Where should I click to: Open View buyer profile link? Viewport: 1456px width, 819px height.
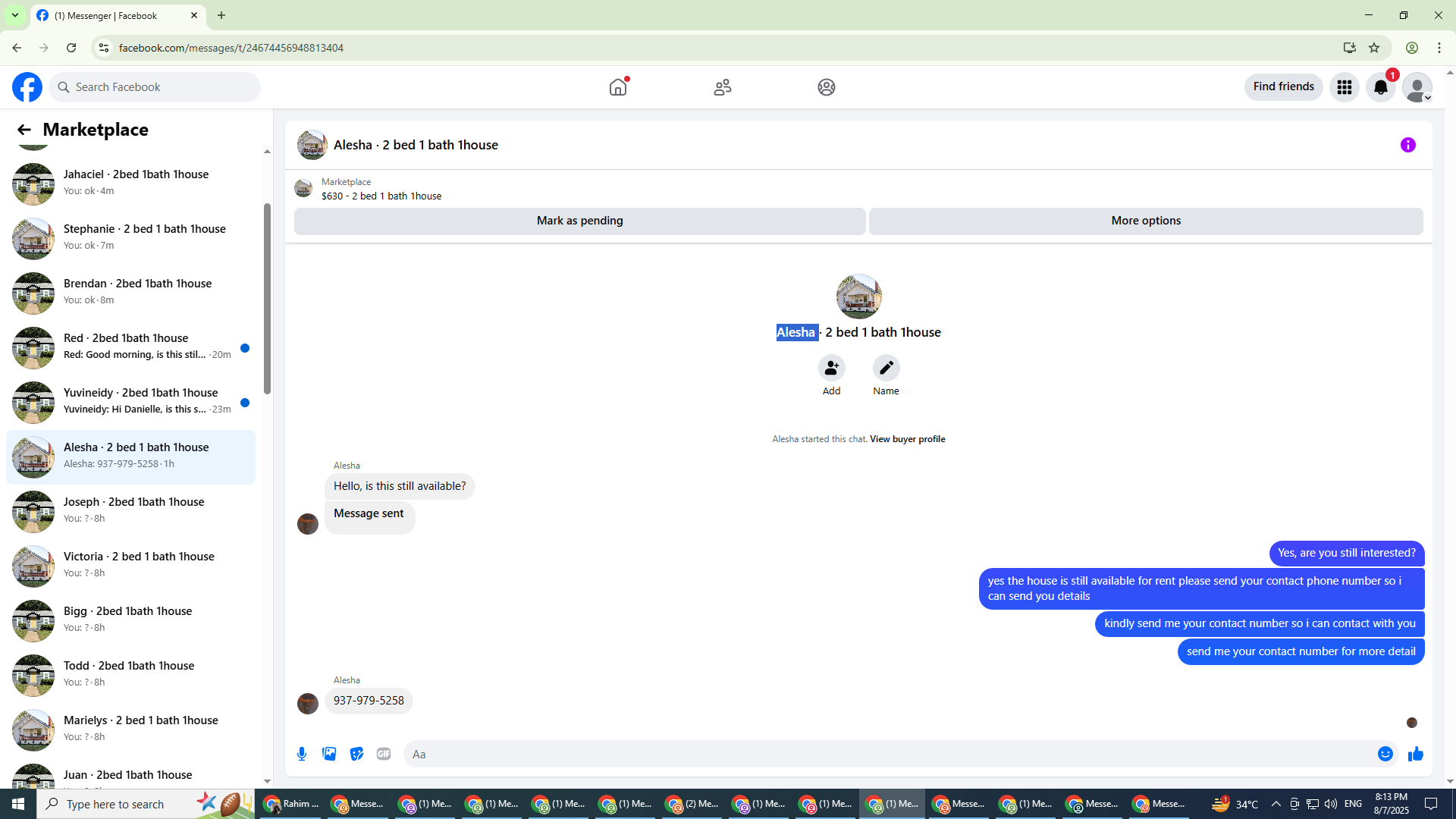[x=908, y=439]
